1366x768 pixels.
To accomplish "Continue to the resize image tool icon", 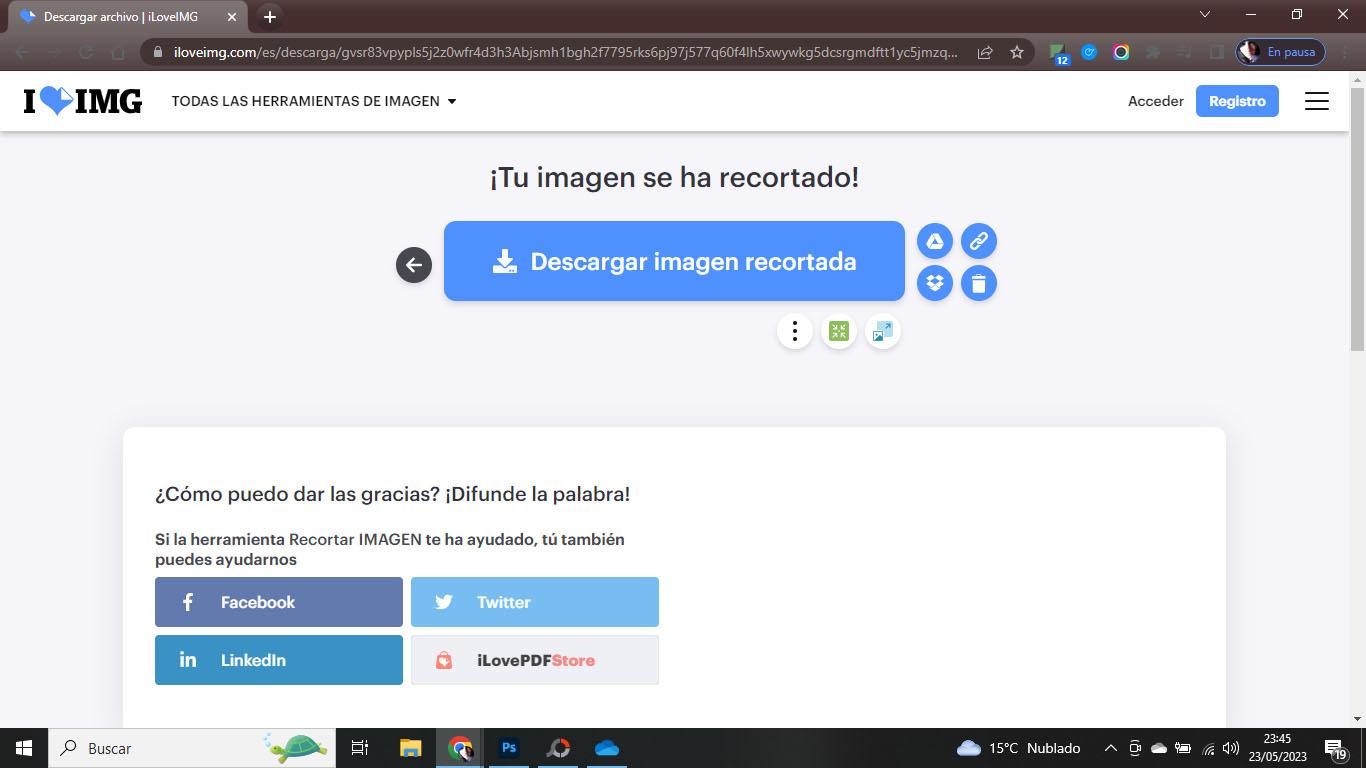I will 883,331.
